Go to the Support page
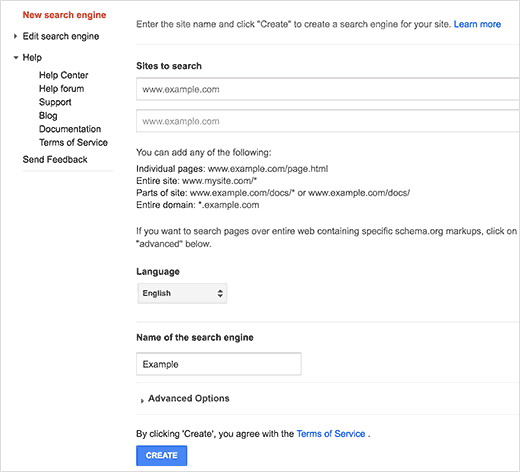520x472 pixels. point(55,102)
